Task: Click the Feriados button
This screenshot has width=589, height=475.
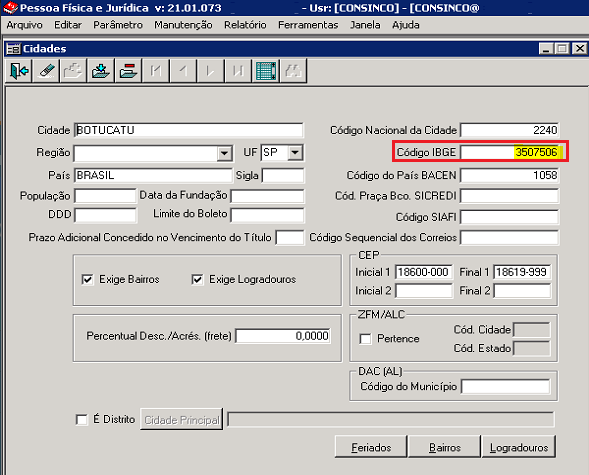Action: coord(371,447)
